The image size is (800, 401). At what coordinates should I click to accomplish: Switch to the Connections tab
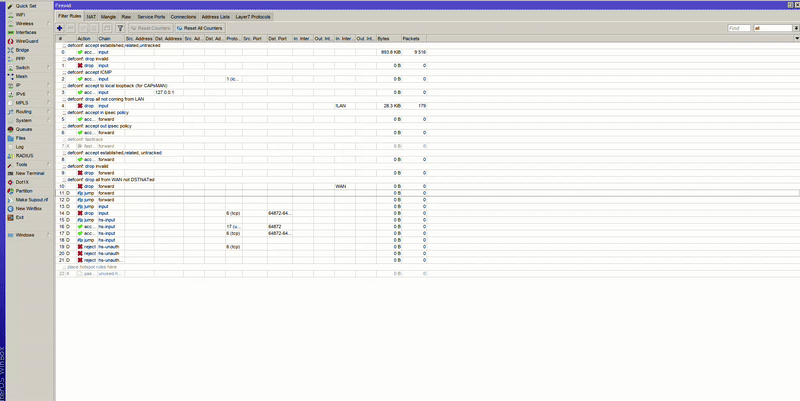183,17
